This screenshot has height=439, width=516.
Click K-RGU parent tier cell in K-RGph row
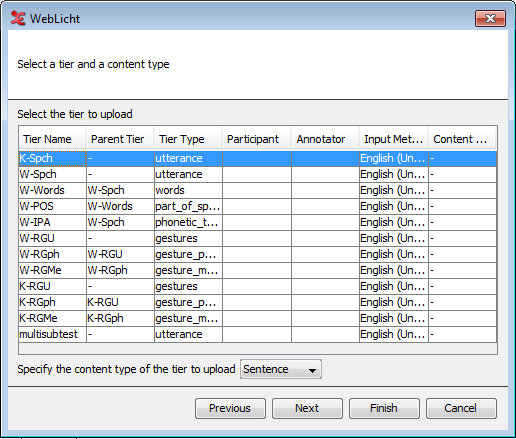(120, 302)
